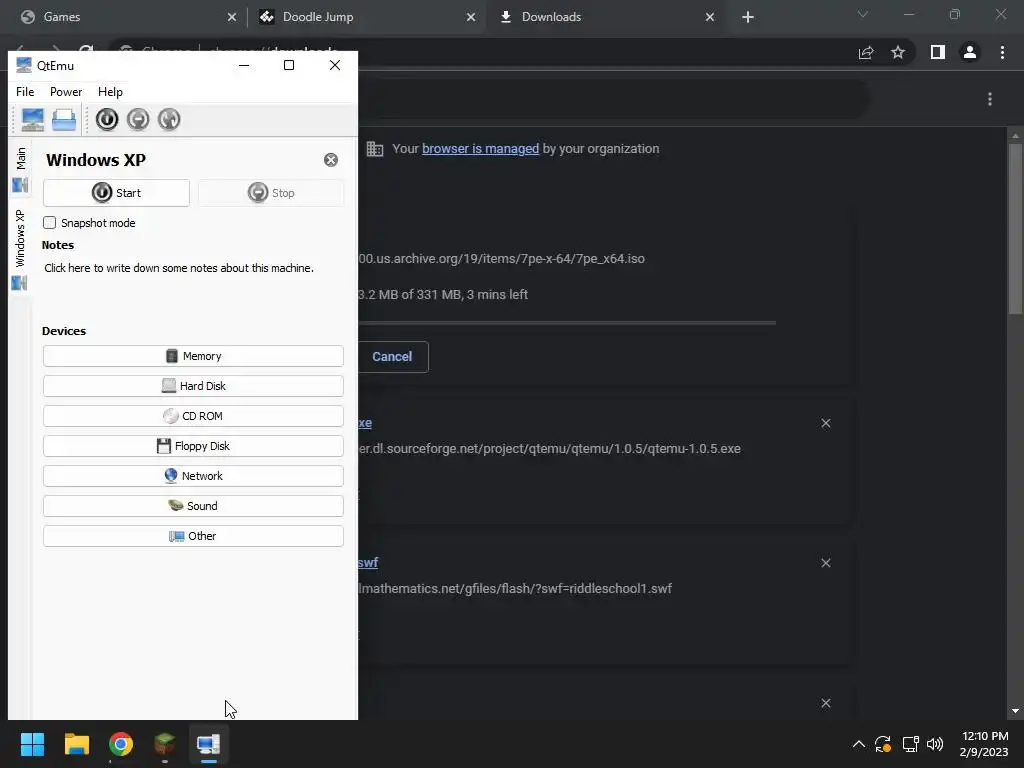The image size is (1024, 768).
Task: Open Minecraft from the taskbar
Action: 165,744
